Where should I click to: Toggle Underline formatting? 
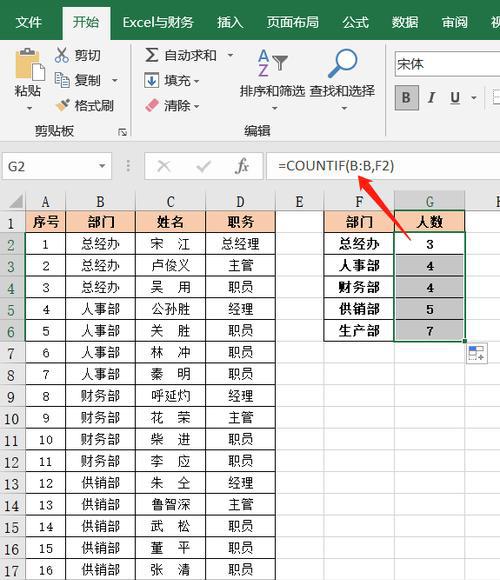[x=455, y=98]
